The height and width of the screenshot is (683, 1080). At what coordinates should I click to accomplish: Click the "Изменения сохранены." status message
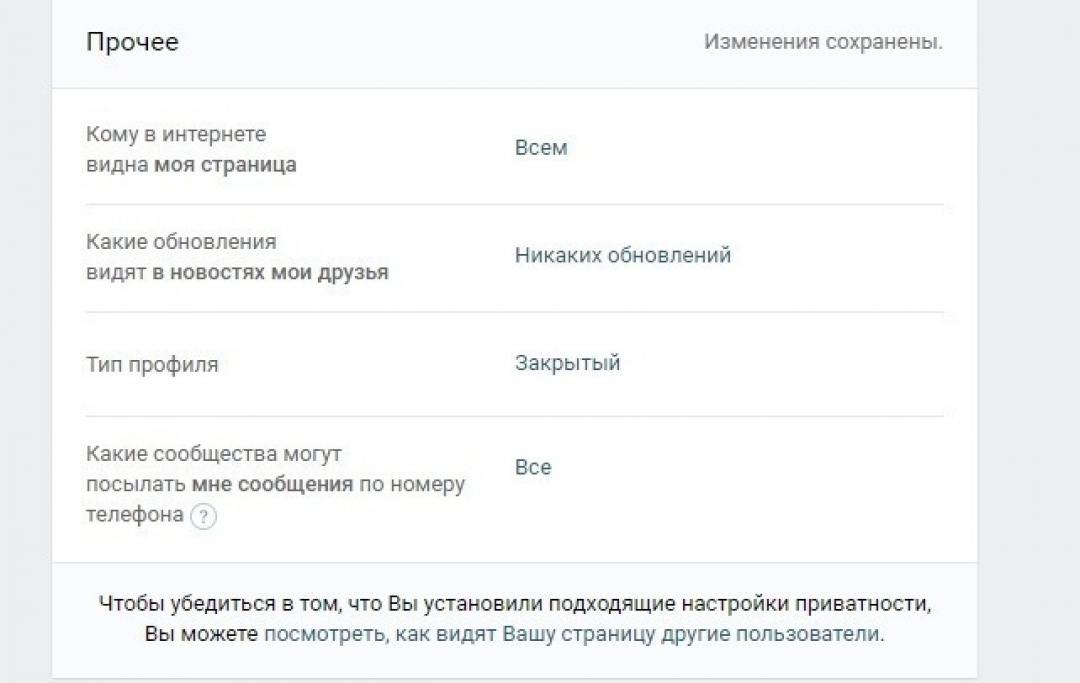tap(823, 42)
